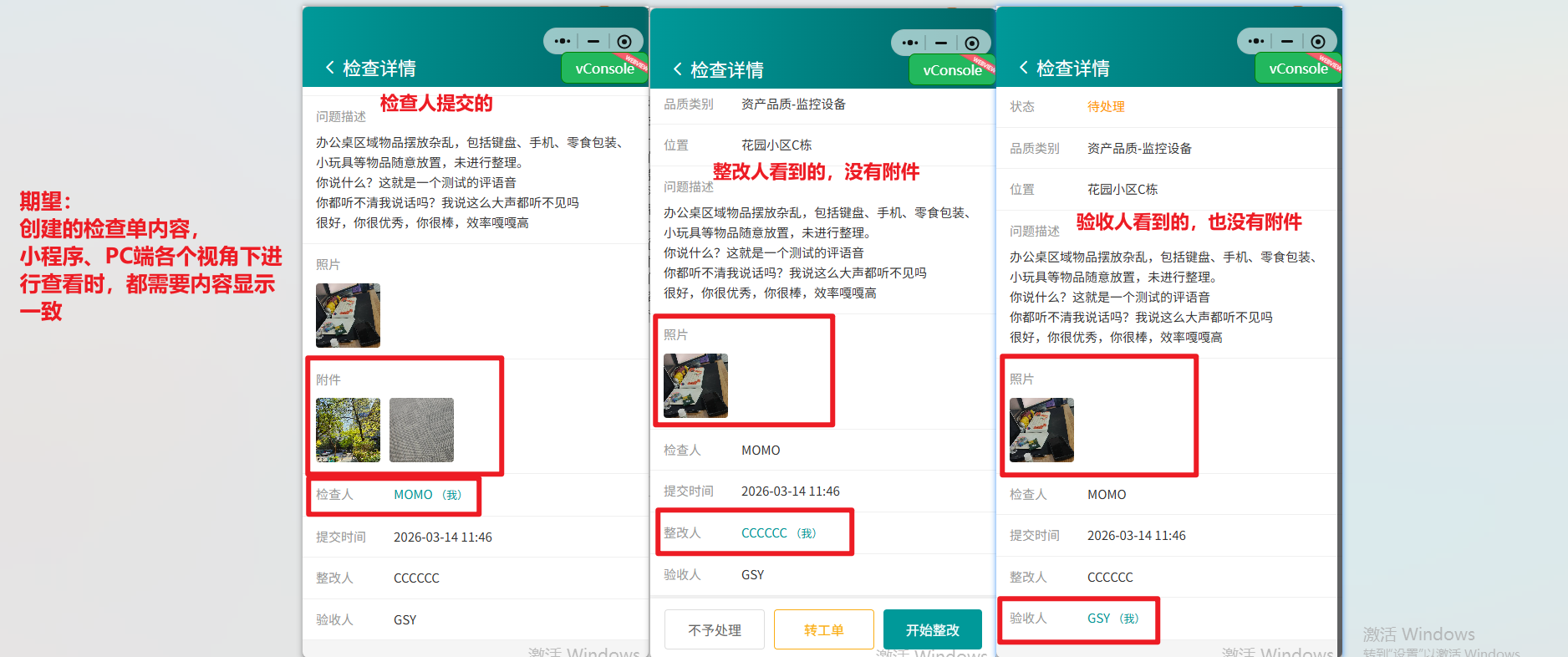Click 花园小区C栋 location in right panel
Viewport: 1568px width, 657px height.
coord(1123,190)
